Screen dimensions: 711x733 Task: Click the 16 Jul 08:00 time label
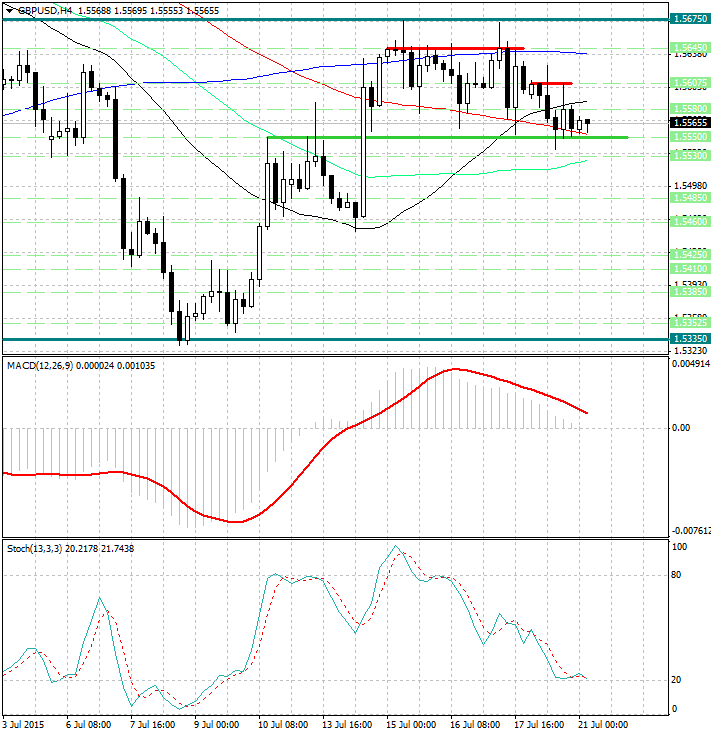click(x=474, y=725)
